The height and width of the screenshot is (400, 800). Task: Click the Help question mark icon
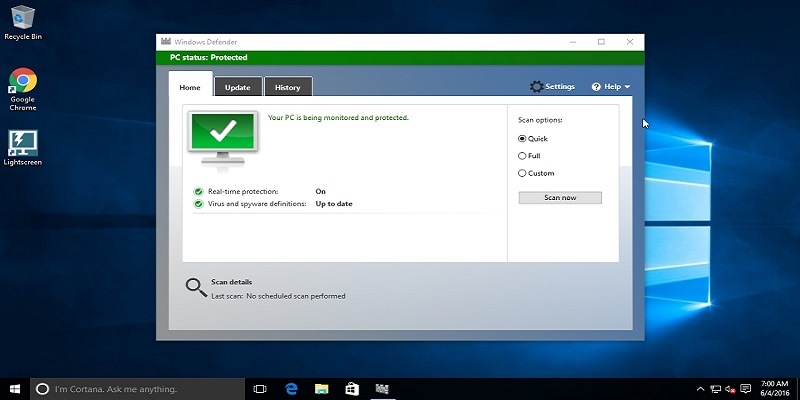(x=596, y=87)
